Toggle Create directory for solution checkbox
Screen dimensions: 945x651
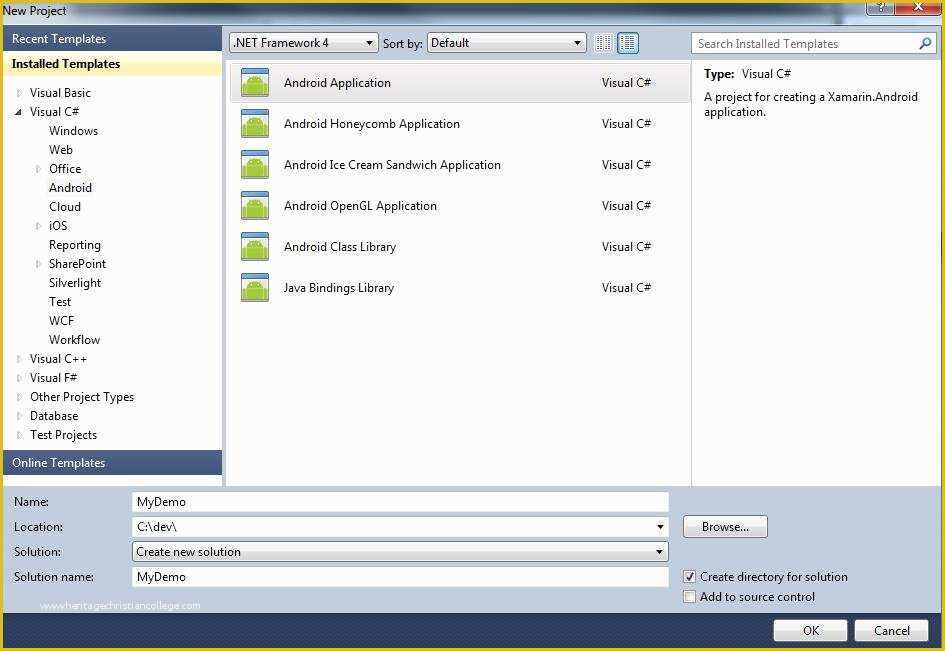pyautogui.click(x=689, y=577)
